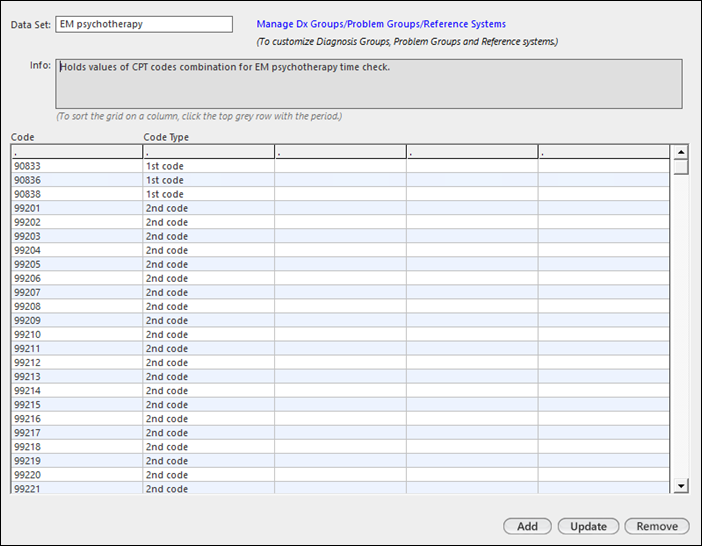
Task: Click fourth column header period cell
Action: [x=472, y=152]
